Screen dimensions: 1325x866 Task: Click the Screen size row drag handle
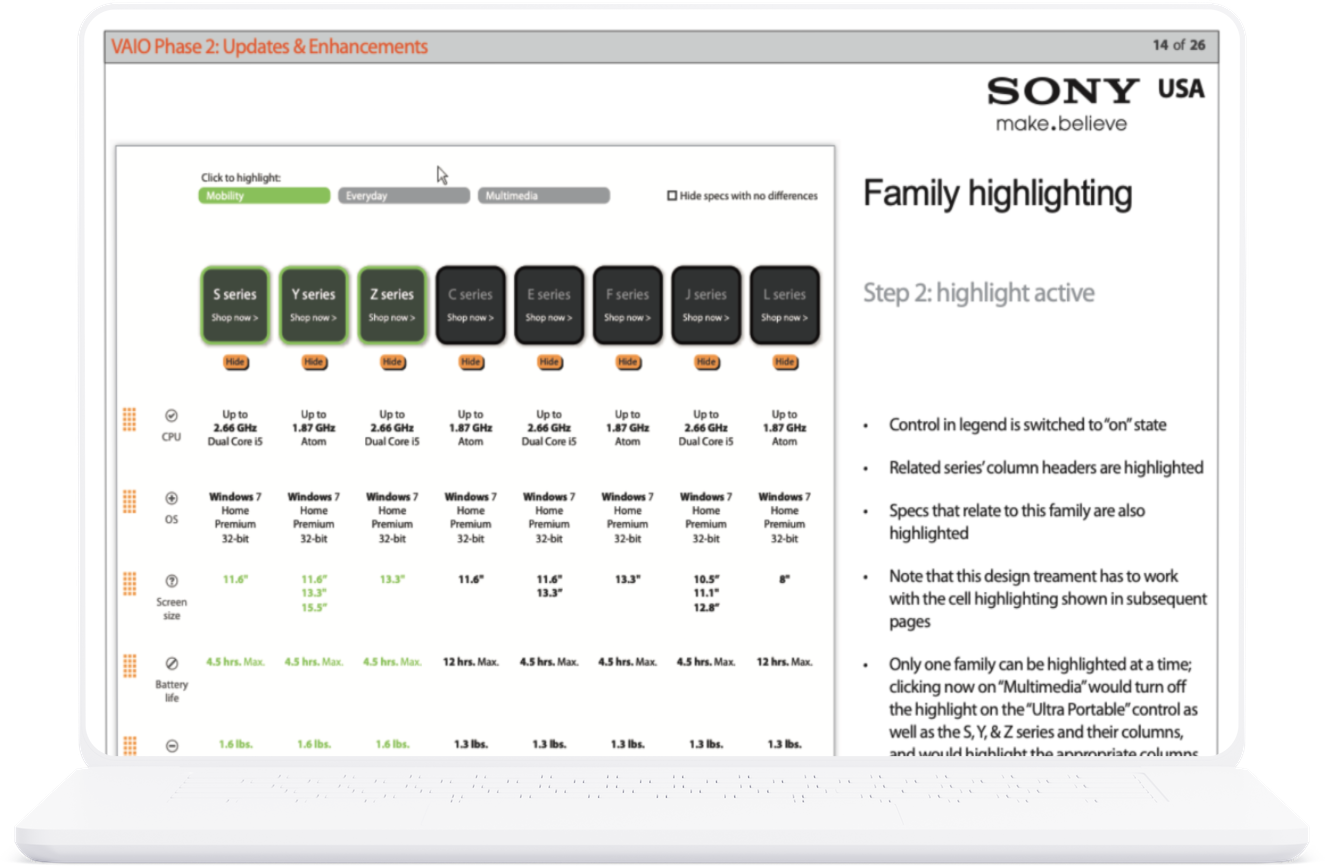(129, 584)
